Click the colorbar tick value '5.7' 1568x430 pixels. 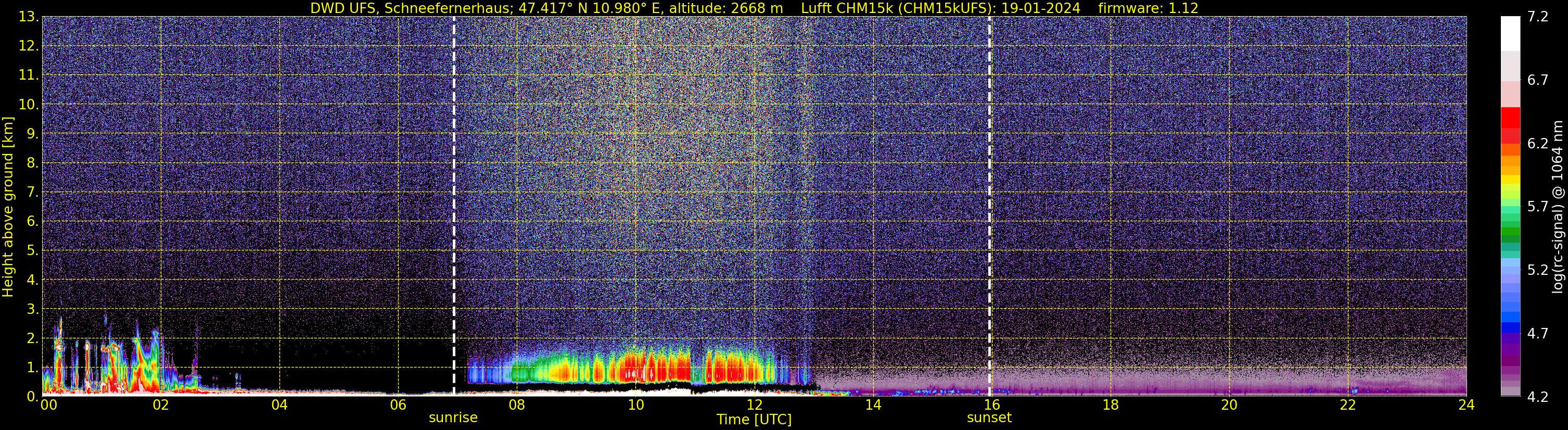(x=1538, y=207)
